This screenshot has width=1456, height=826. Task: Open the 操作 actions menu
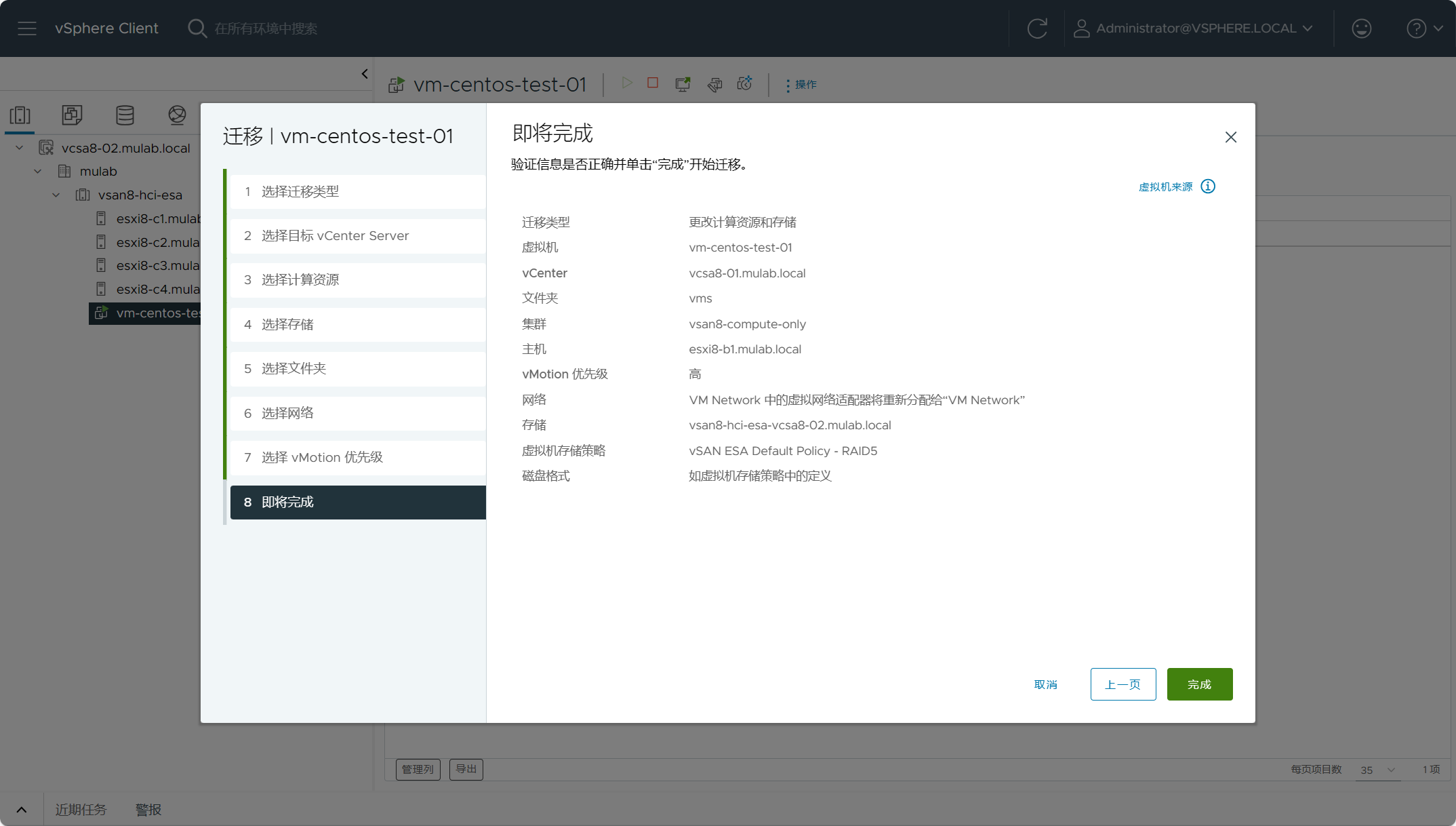click(801, 85)
